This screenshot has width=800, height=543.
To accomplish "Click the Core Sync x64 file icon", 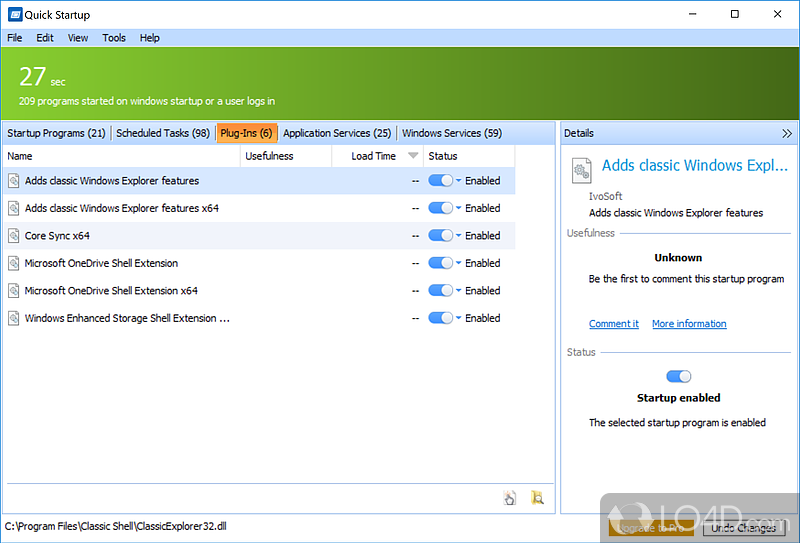I will [x=14, y=236].
